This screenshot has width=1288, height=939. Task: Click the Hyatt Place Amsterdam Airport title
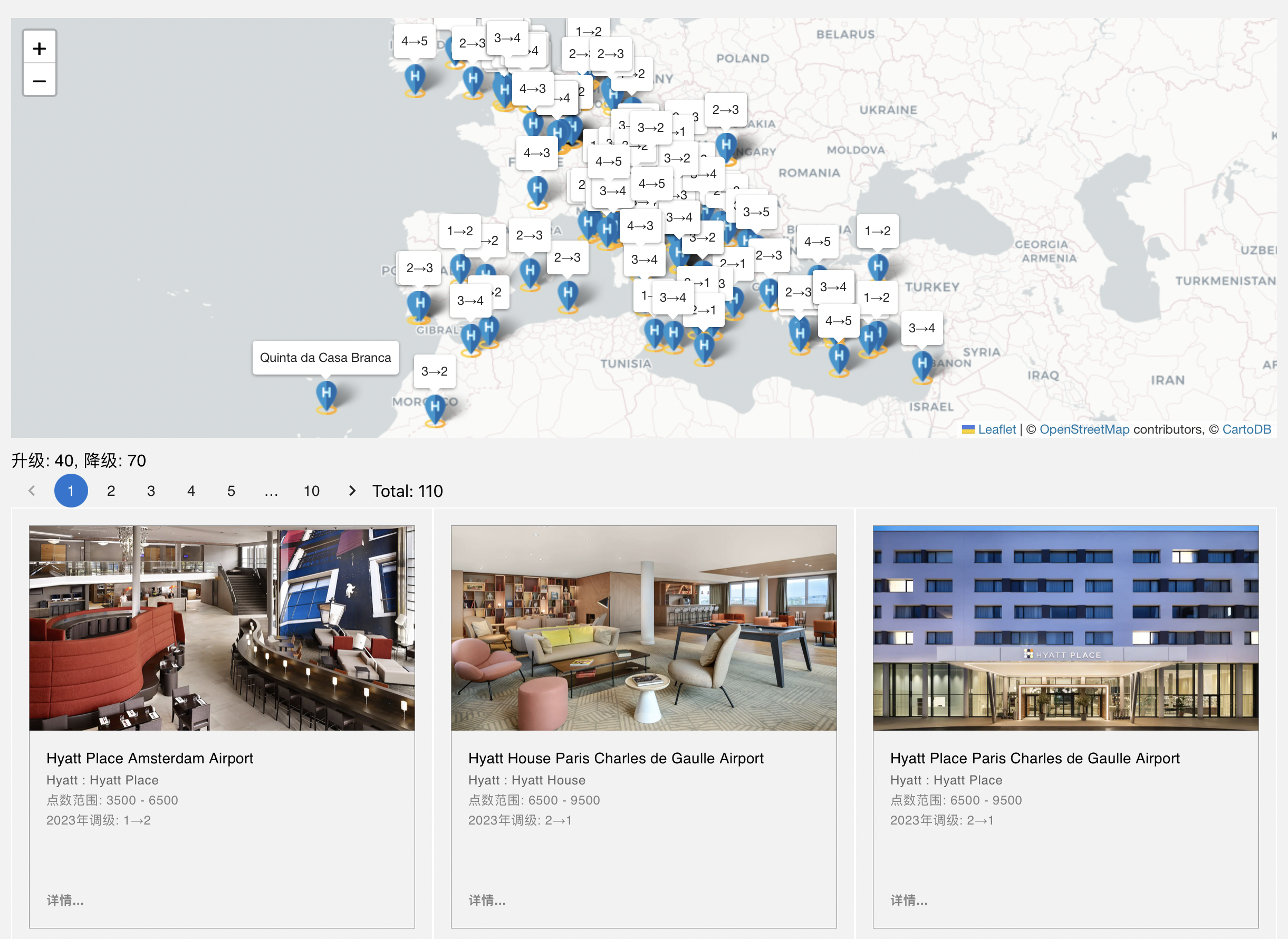[x=149, y=758]
